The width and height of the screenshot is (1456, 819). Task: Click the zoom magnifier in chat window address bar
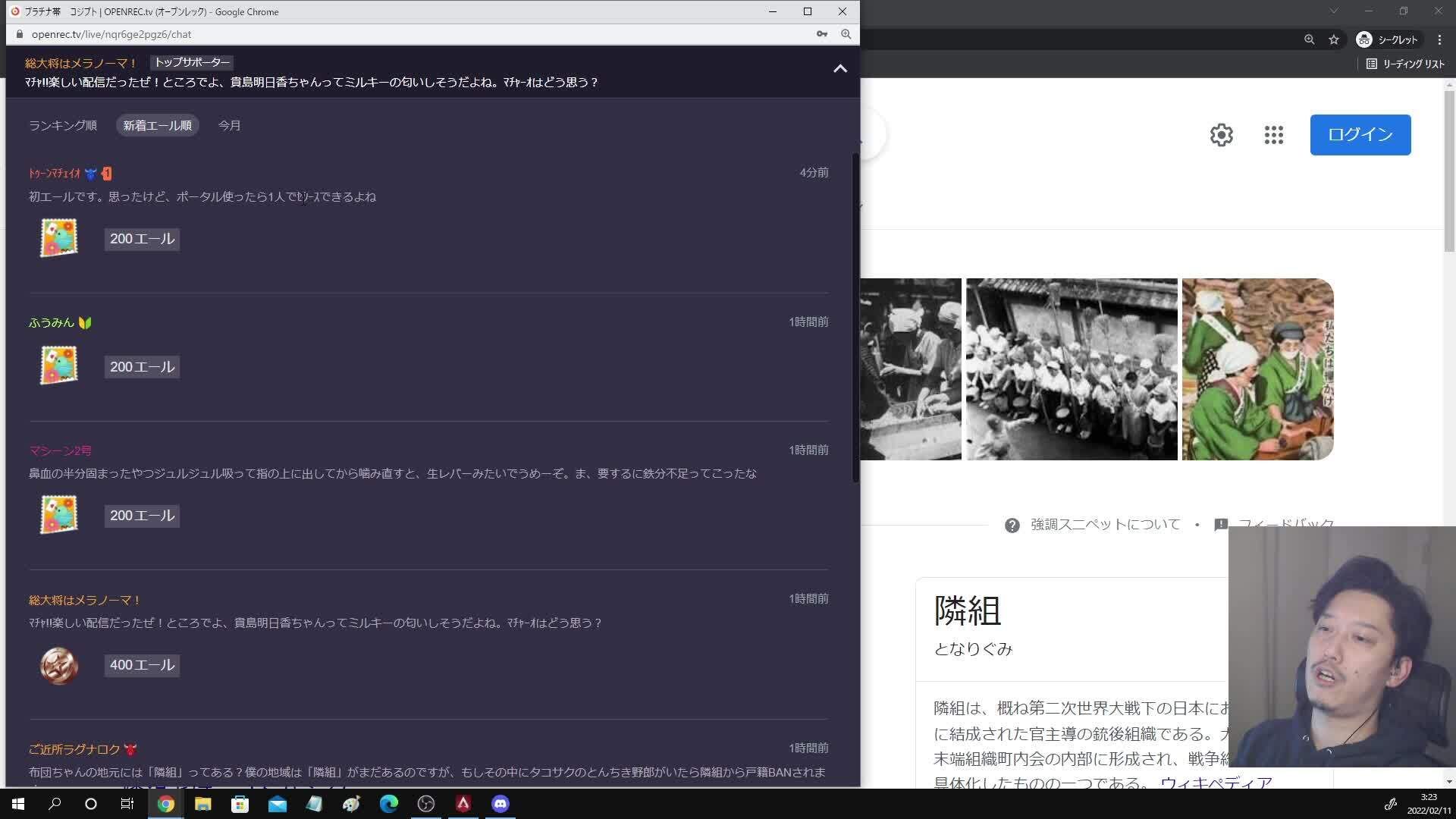[x=846, y=34]
